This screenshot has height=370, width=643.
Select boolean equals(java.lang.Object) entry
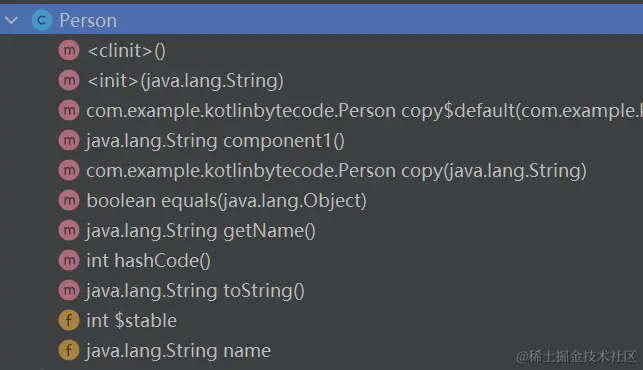click(x=226, y=201)
